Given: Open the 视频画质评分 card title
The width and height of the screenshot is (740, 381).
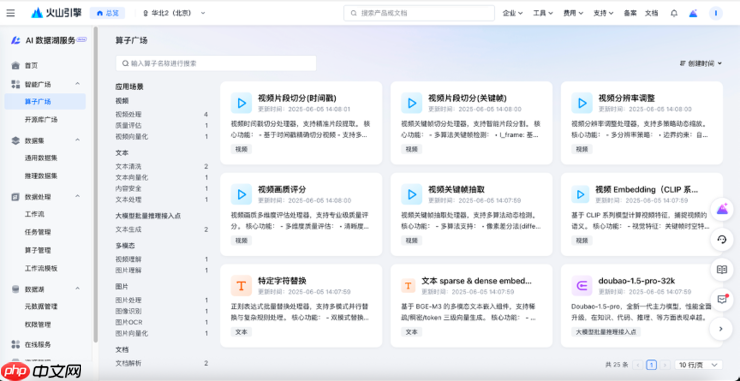Looking at the screenshot, I should pos(282,189).
